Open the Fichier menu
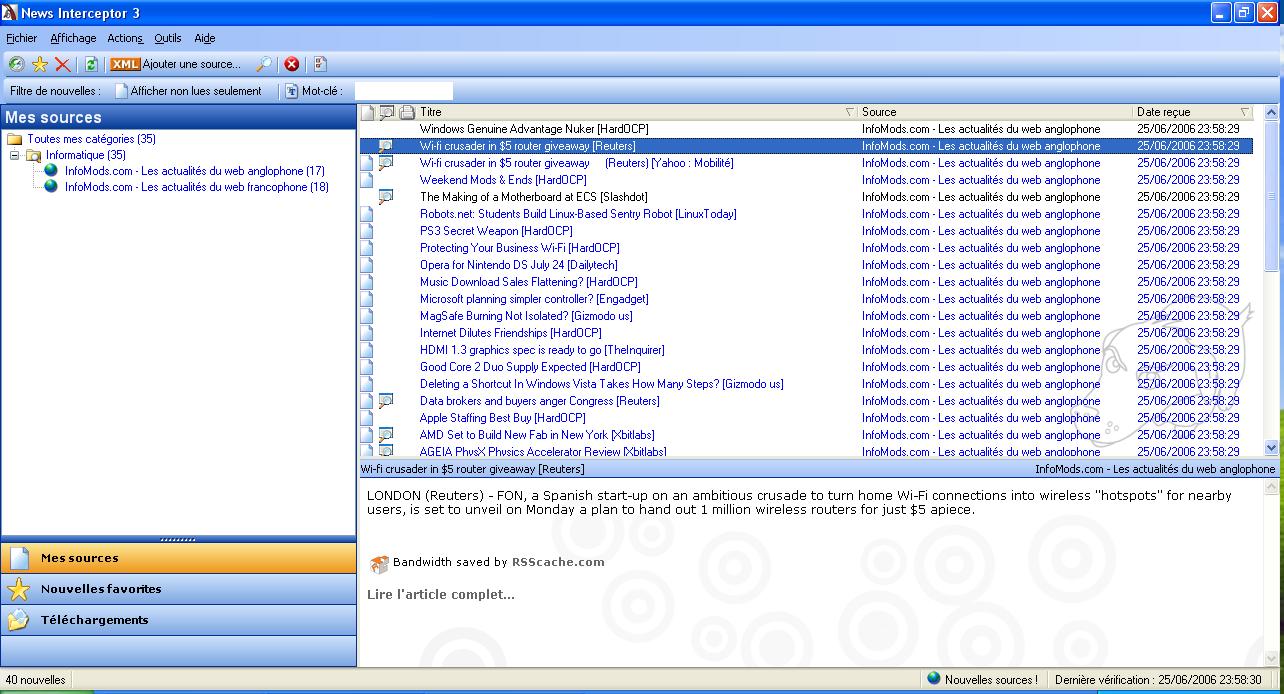The image size is (1284, 694). 22,38
